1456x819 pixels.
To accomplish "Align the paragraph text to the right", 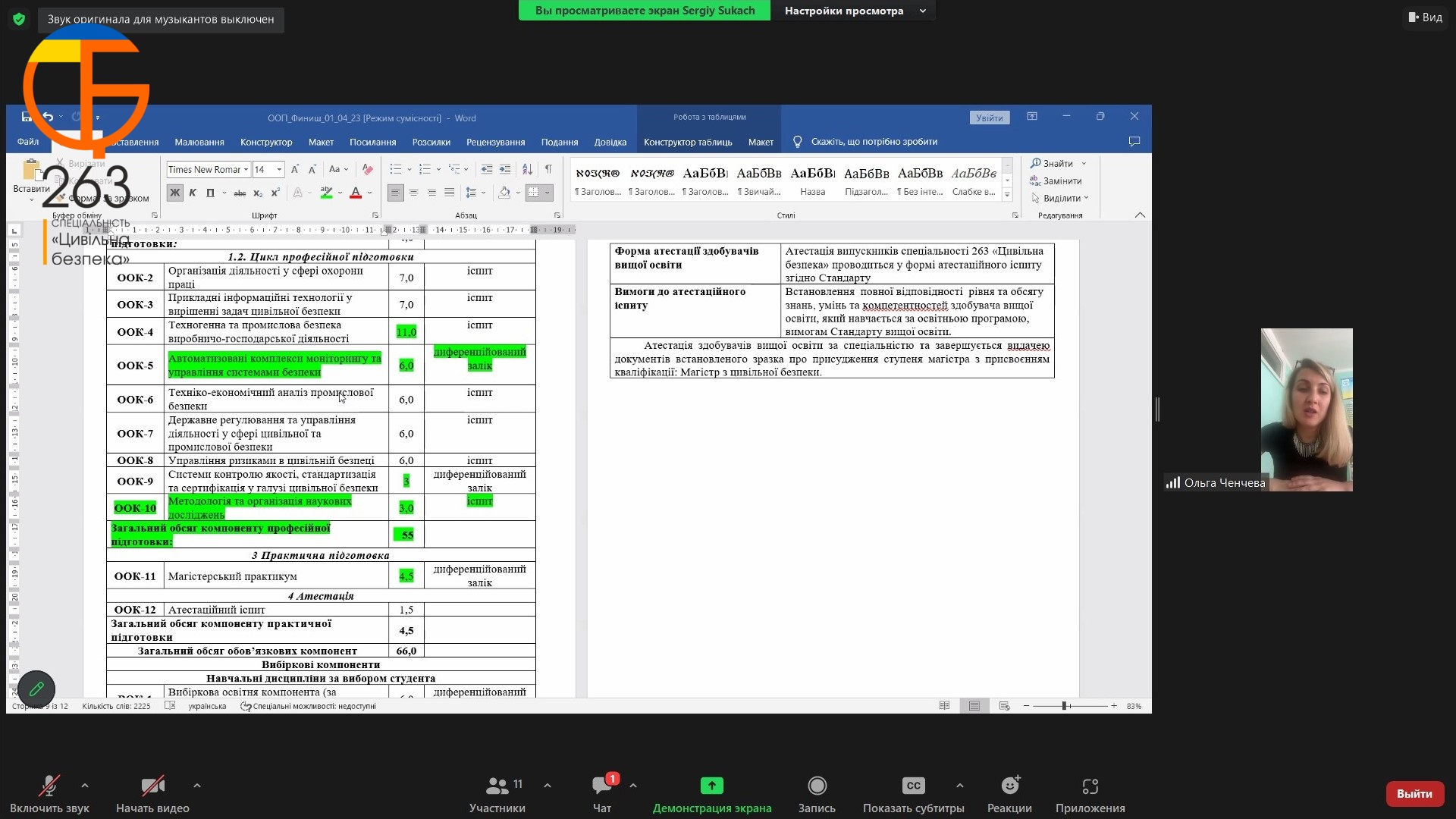I will point(431,193).
